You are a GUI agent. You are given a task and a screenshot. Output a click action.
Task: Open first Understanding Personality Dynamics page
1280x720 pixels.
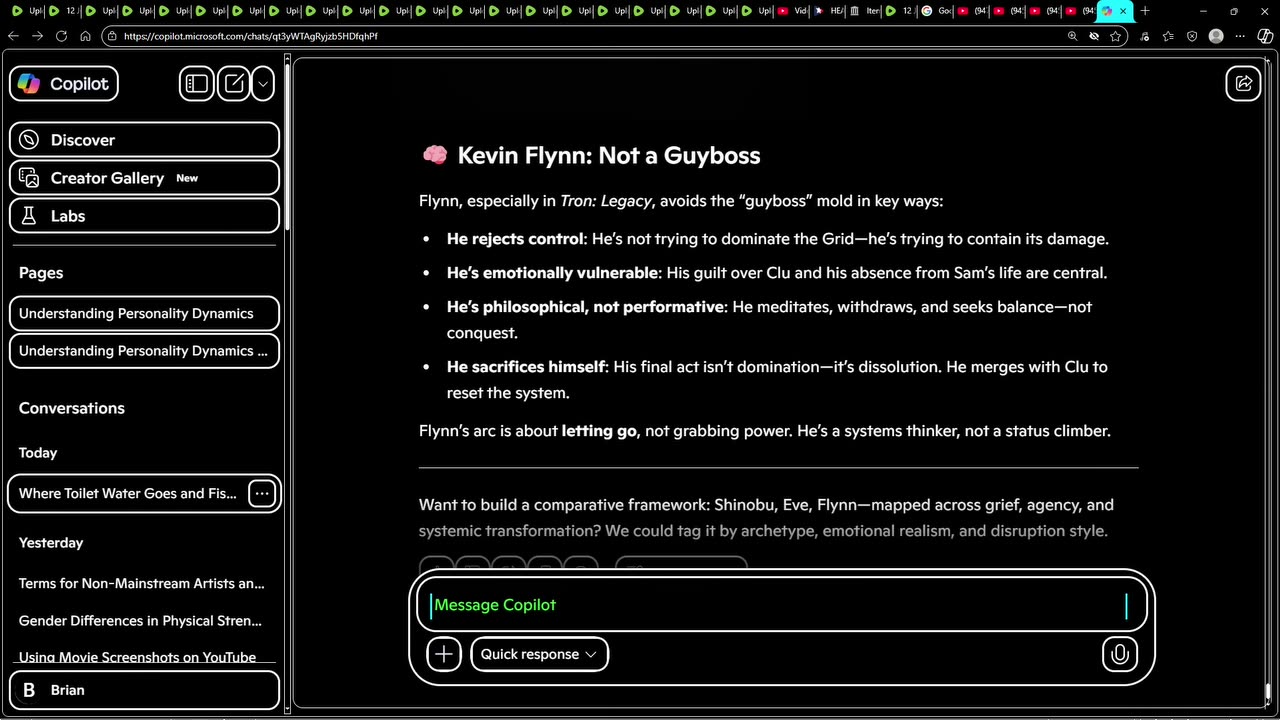(144, 313)
